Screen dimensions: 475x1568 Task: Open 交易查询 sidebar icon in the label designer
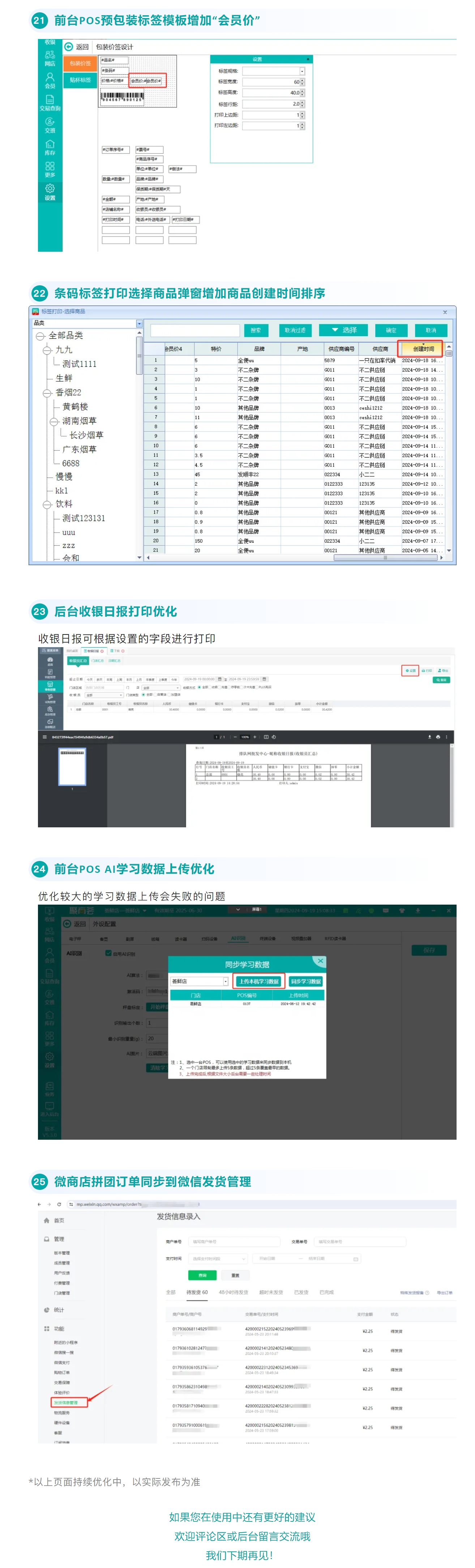pyautogui.click(x=50, y=99)
